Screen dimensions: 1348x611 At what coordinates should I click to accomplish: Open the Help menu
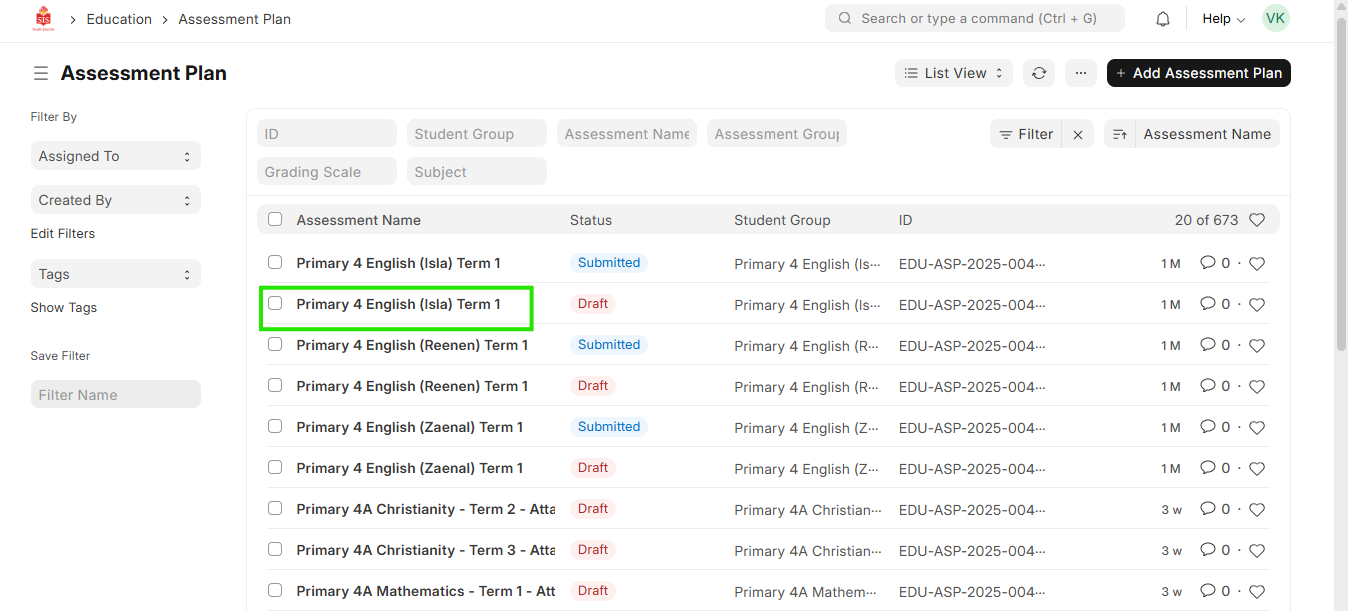tap(1223, 19)
